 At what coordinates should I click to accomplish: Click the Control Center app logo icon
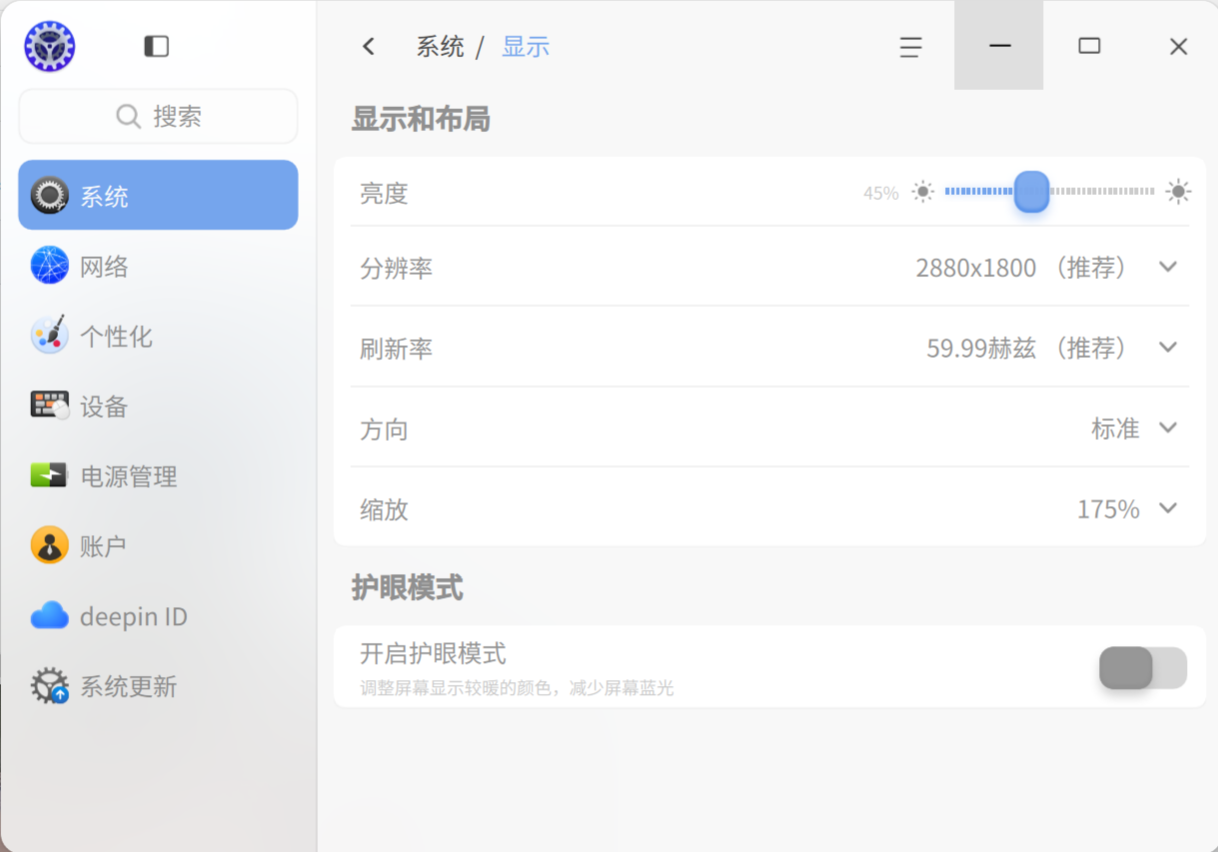[50, 46]
